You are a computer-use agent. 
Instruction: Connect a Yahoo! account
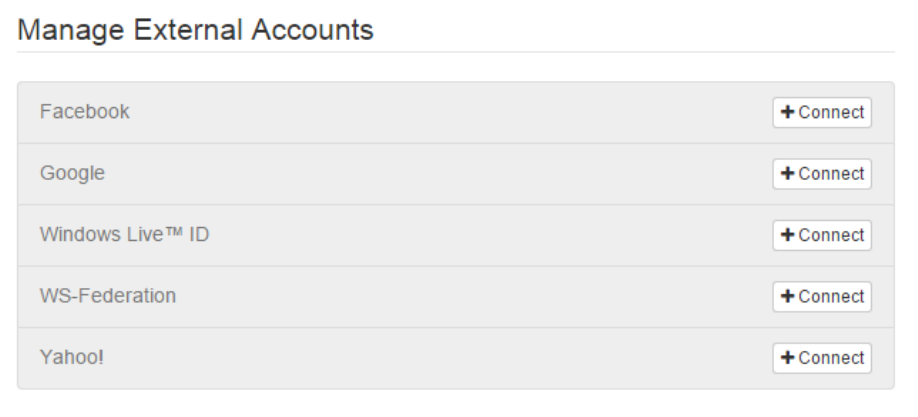pyautogui.click(x=822, y=358)
